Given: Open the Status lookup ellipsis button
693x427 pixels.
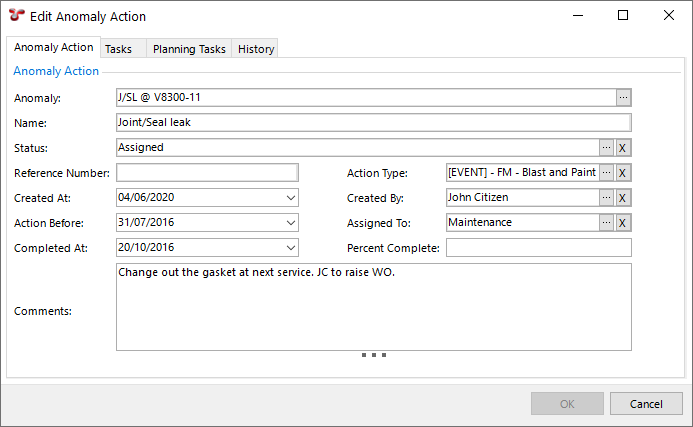Looking at the screenshot, I should pyautogui.click(x=606, y=148).
